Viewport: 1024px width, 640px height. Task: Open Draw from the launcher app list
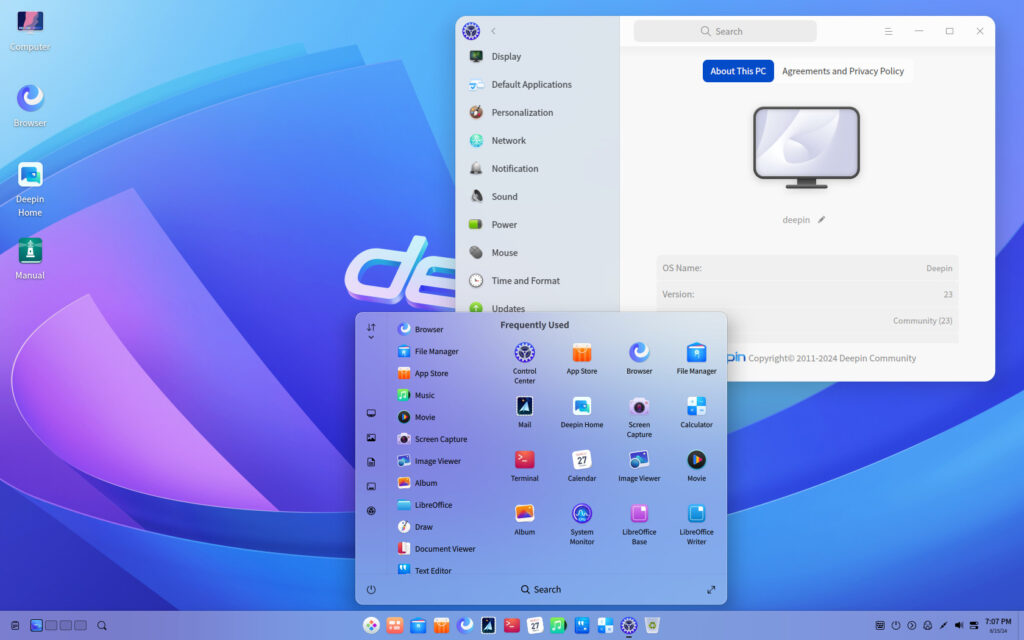point(423,527)
